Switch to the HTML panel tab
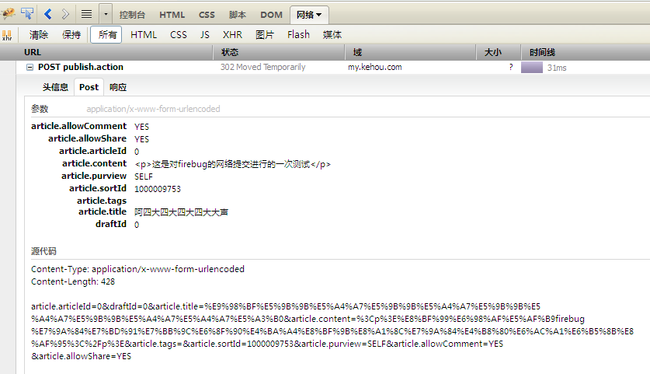The width and height of the screenshot is (650, 374). pyautogui.click(x=172, y=15)
